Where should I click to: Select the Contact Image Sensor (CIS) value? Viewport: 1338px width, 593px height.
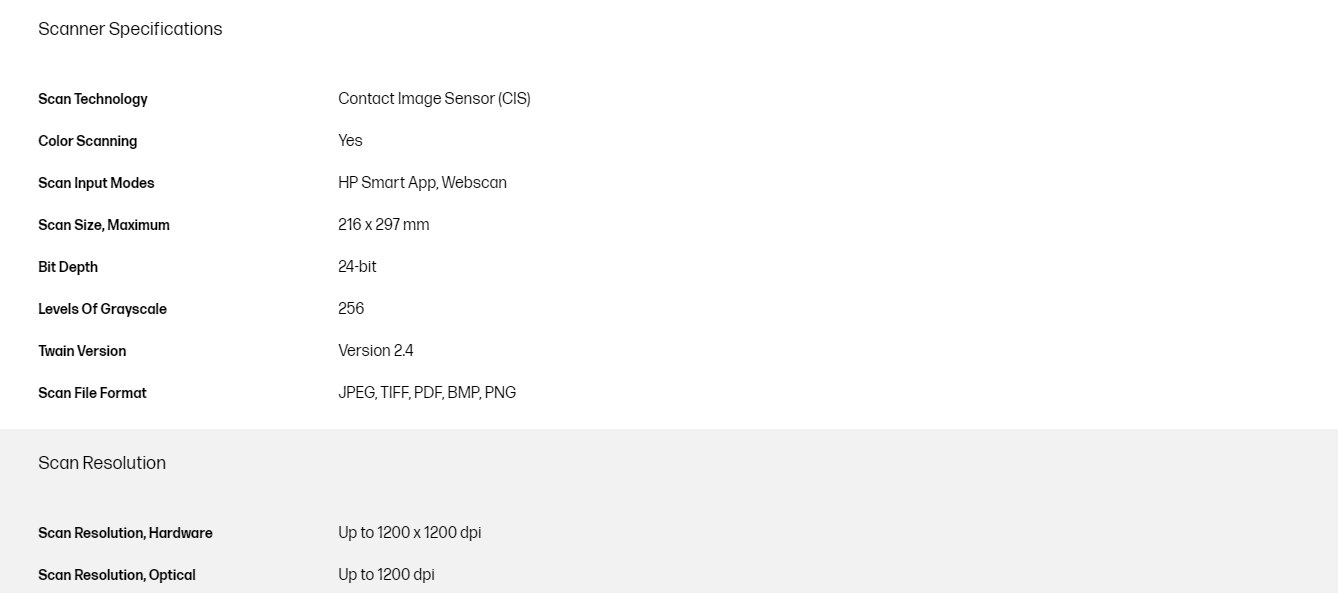pyautogui.click(x=434, y=99)
